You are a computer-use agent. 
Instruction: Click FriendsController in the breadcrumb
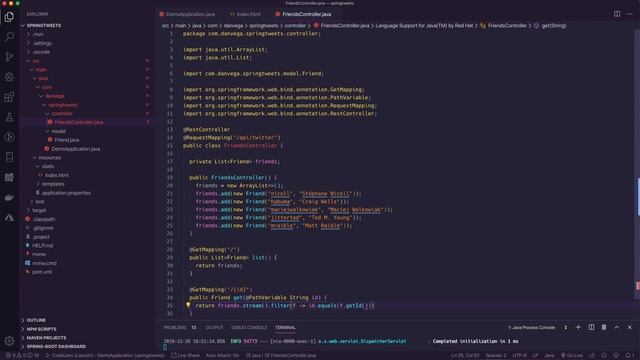tap(507, 26)
